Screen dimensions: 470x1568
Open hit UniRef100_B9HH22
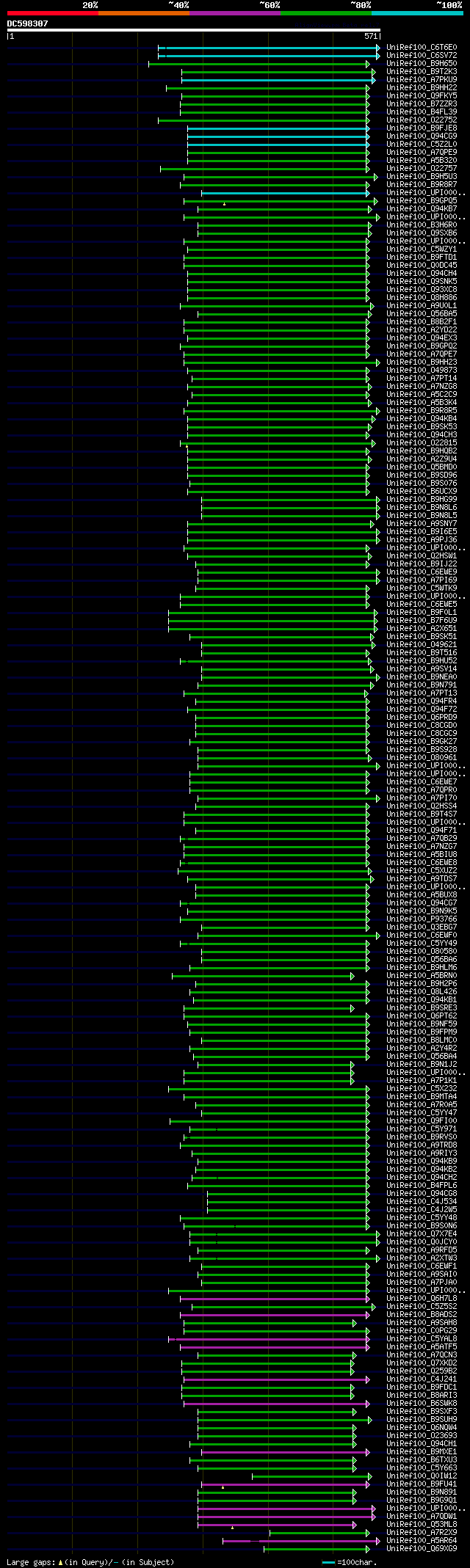422,88
